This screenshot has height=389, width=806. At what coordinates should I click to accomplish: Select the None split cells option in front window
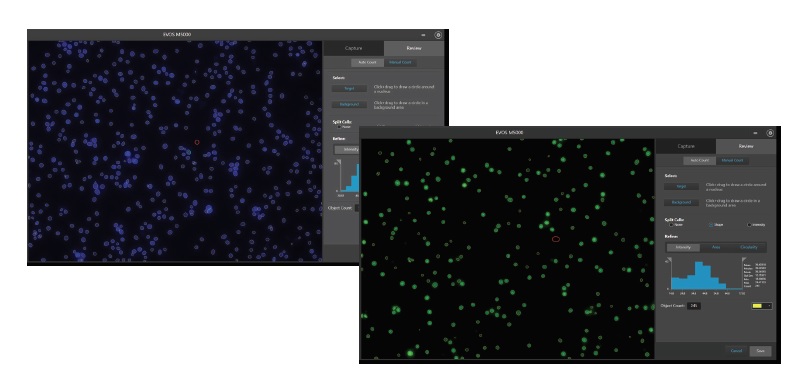click(671, 225)
